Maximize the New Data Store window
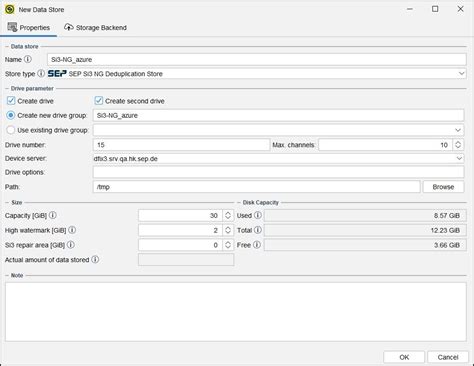This screenshot has height=366, width=474. (x=435, y=9)
